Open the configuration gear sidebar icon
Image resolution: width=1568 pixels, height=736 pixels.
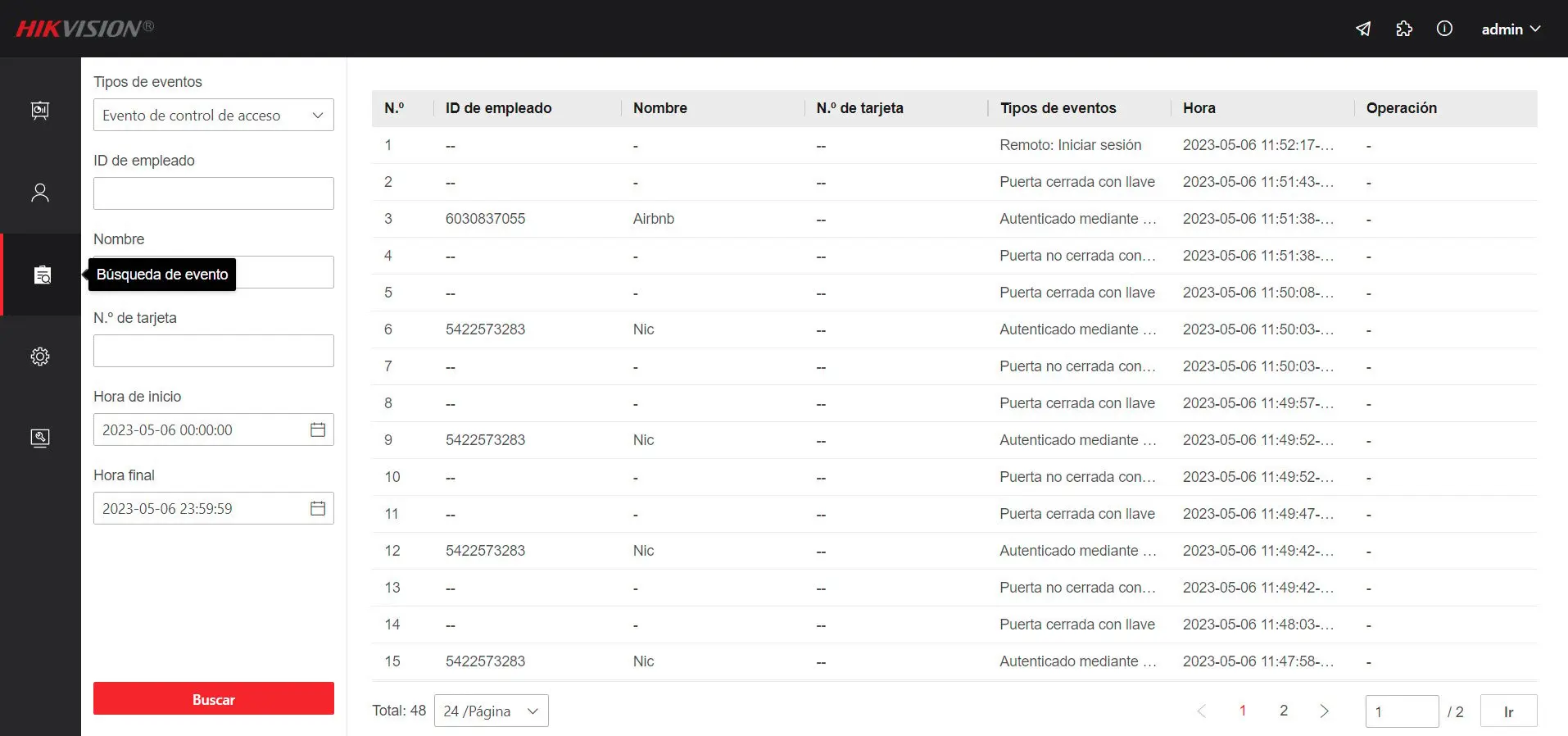[x=40, y=357]
